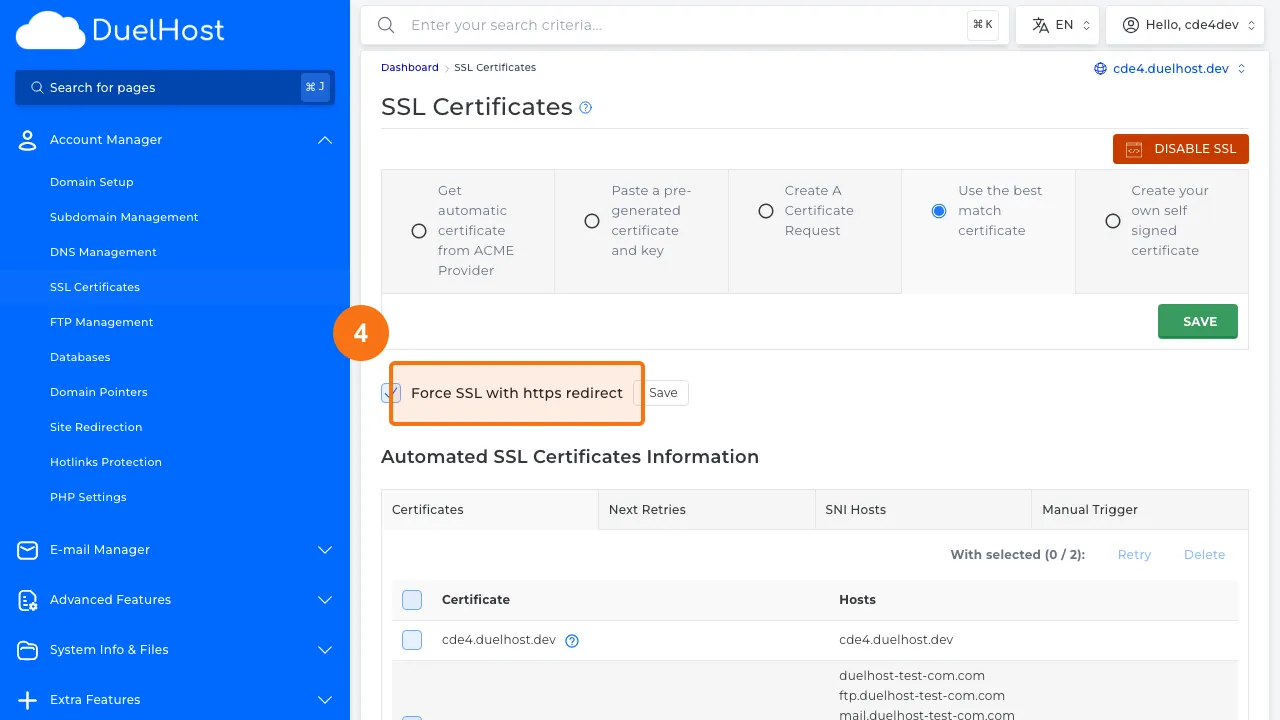Expand the Hello, cde4dev account dropdown
This screenshot has height=720, width=1280.
tap(1185, 25)
